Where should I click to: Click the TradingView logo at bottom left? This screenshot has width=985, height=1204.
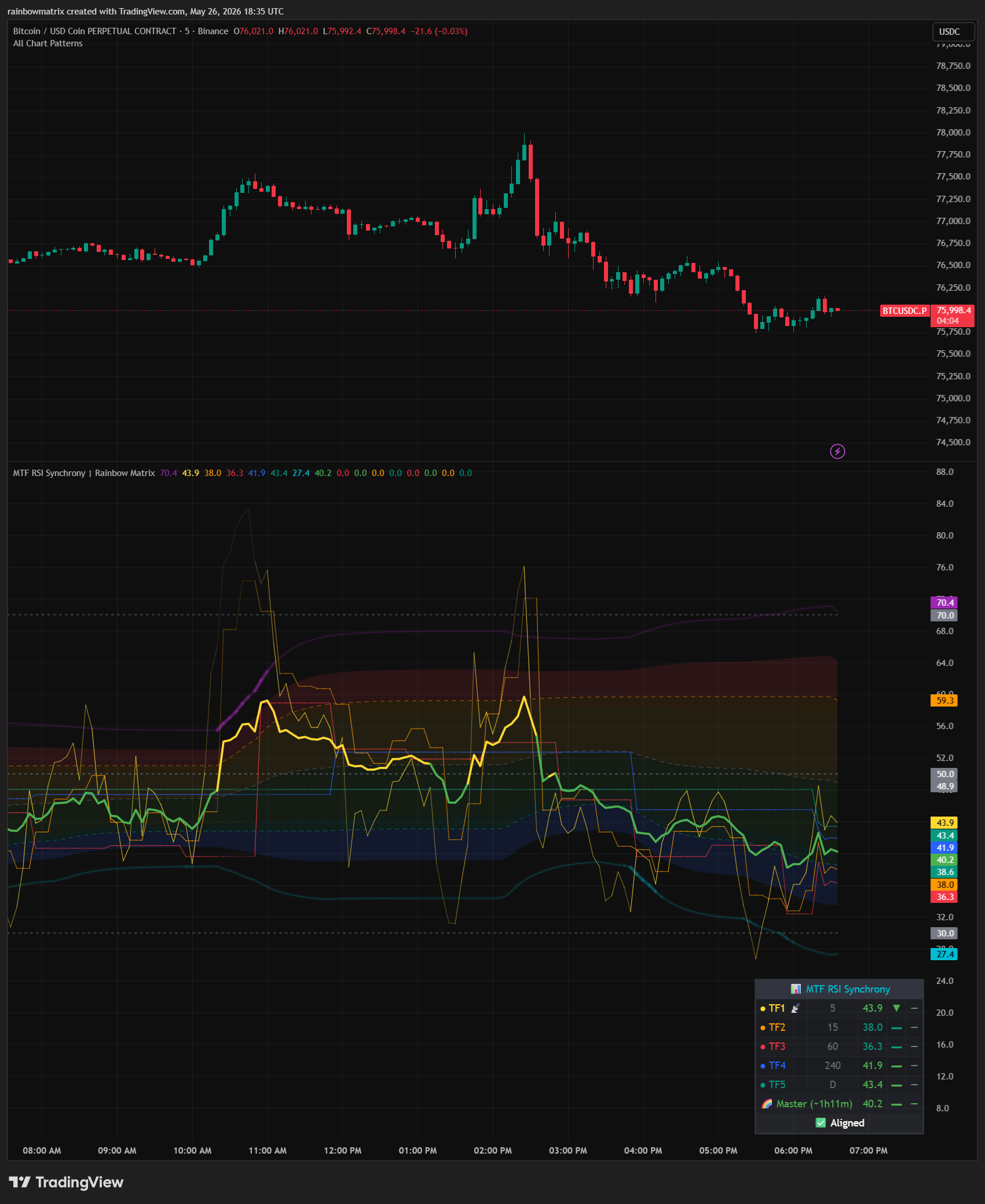(66, 1182)
